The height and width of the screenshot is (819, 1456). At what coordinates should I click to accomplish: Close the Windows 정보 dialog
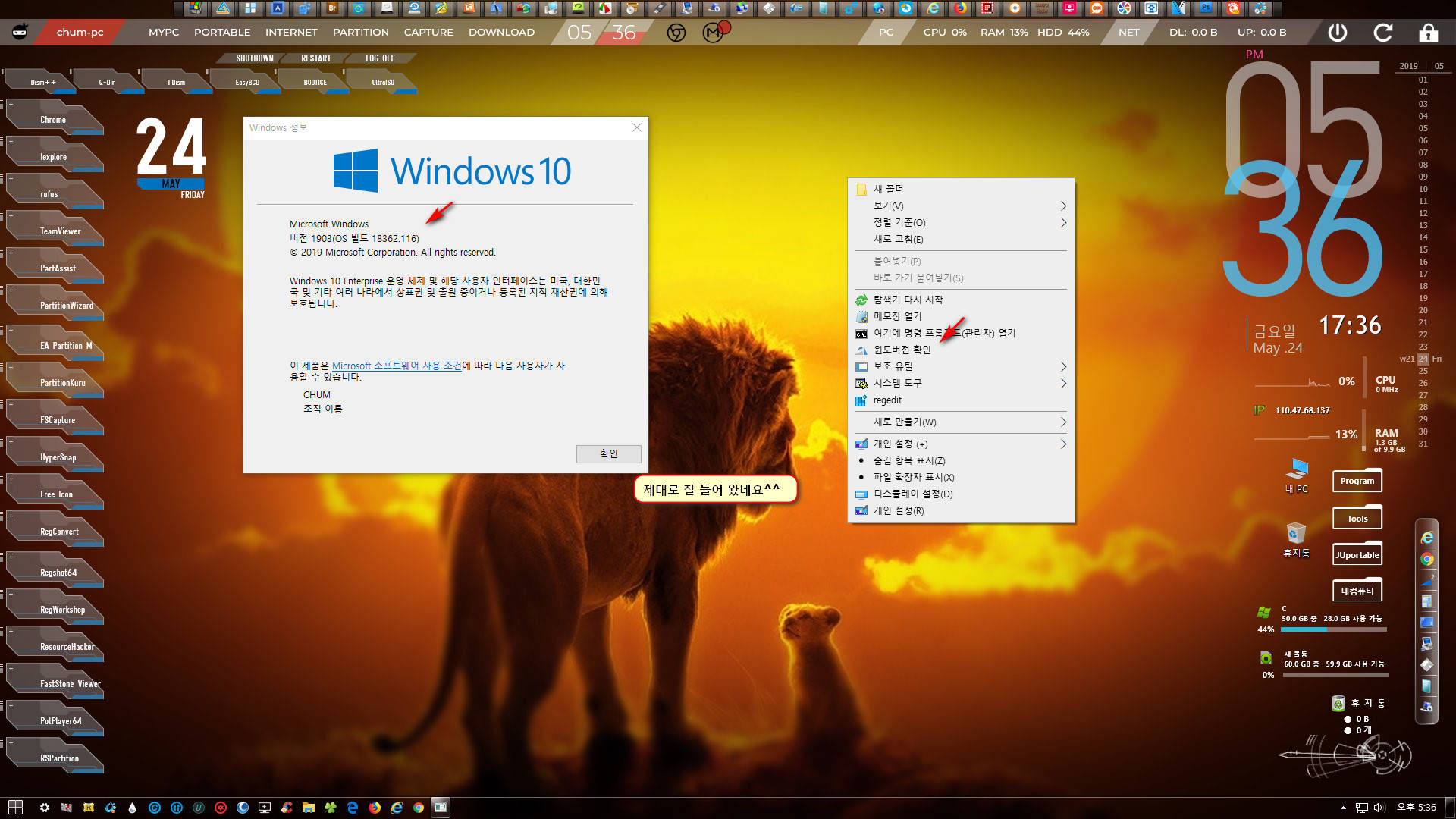point(637,127)
